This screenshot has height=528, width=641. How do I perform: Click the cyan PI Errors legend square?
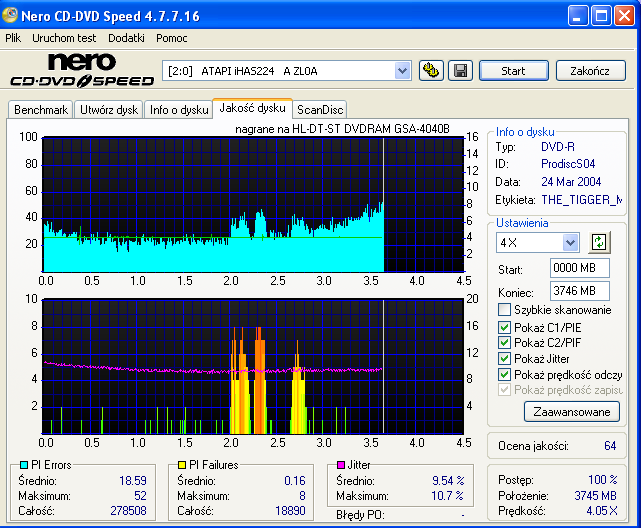(x=24, y=465)
